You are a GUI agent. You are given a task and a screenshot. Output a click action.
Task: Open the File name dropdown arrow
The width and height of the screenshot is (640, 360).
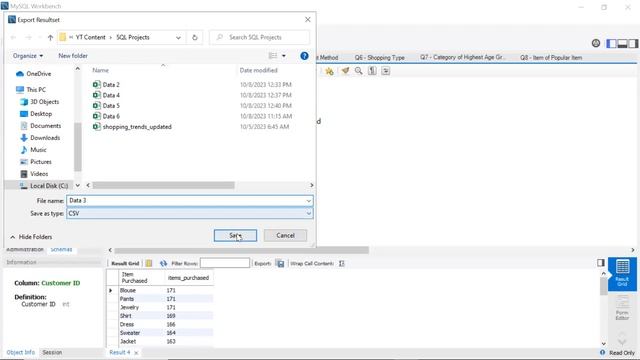coord(309,201)
